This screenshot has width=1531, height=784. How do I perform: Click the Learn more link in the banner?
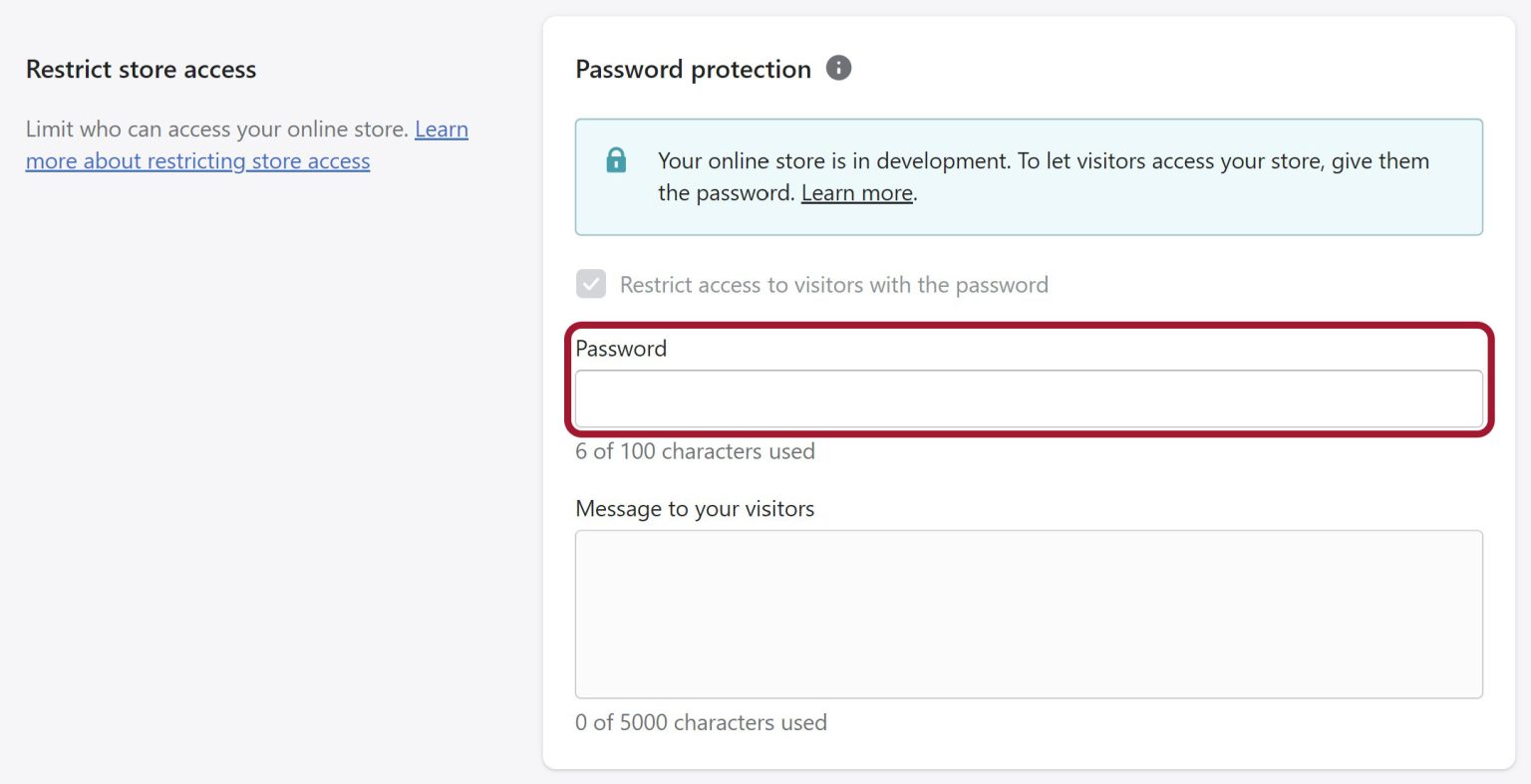pyautogui.click(x=856, y=192)
